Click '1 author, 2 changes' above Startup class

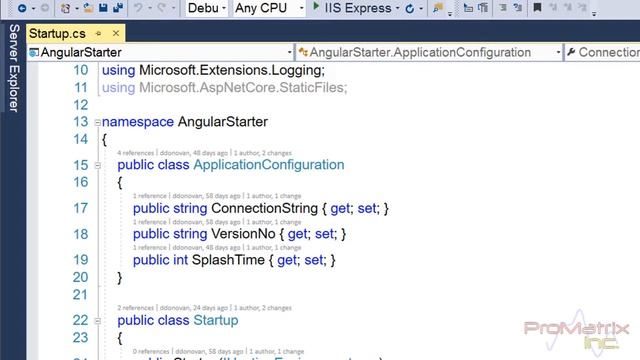point(262,308)
